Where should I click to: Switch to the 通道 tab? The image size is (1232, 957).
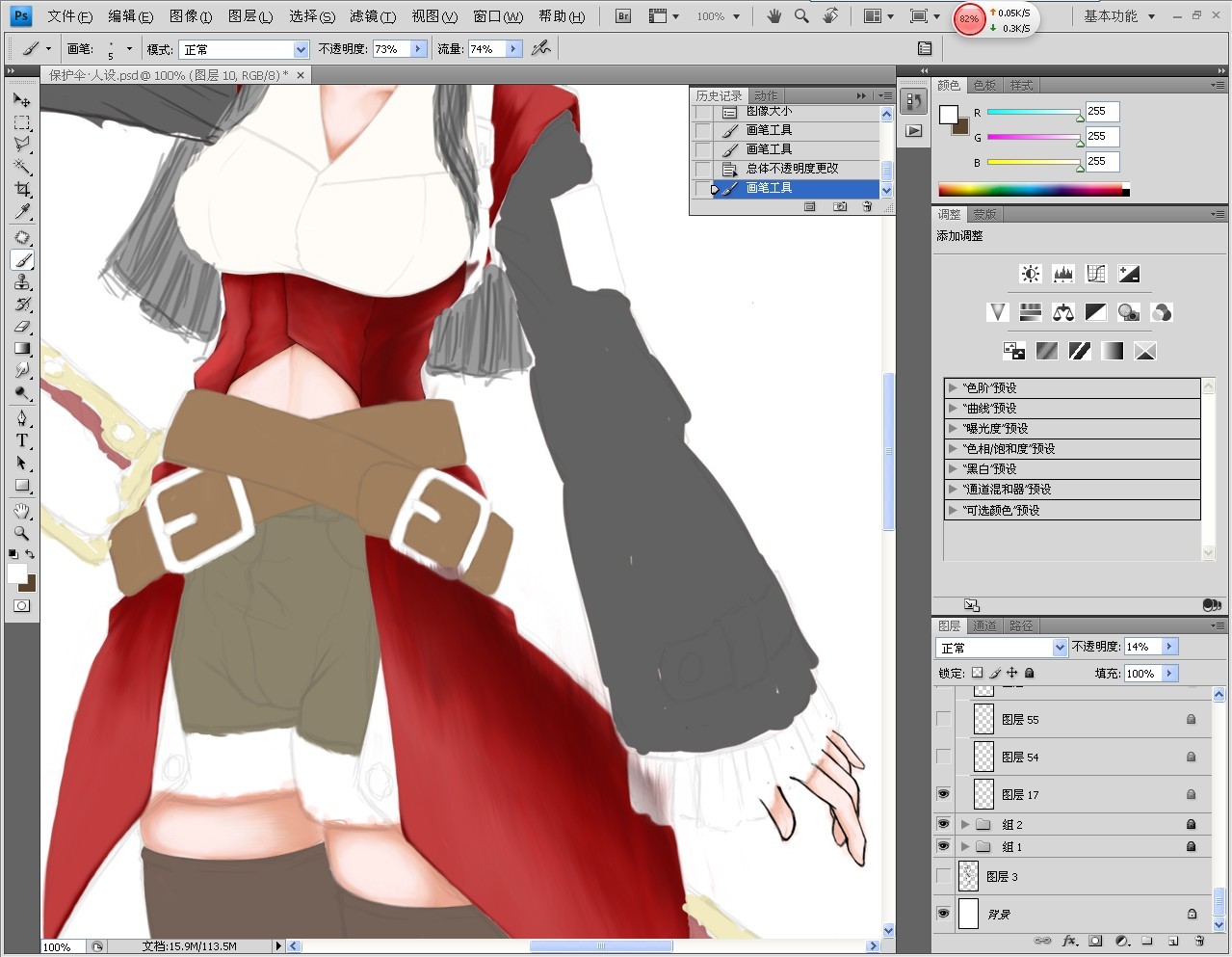[x=983, y=625]
